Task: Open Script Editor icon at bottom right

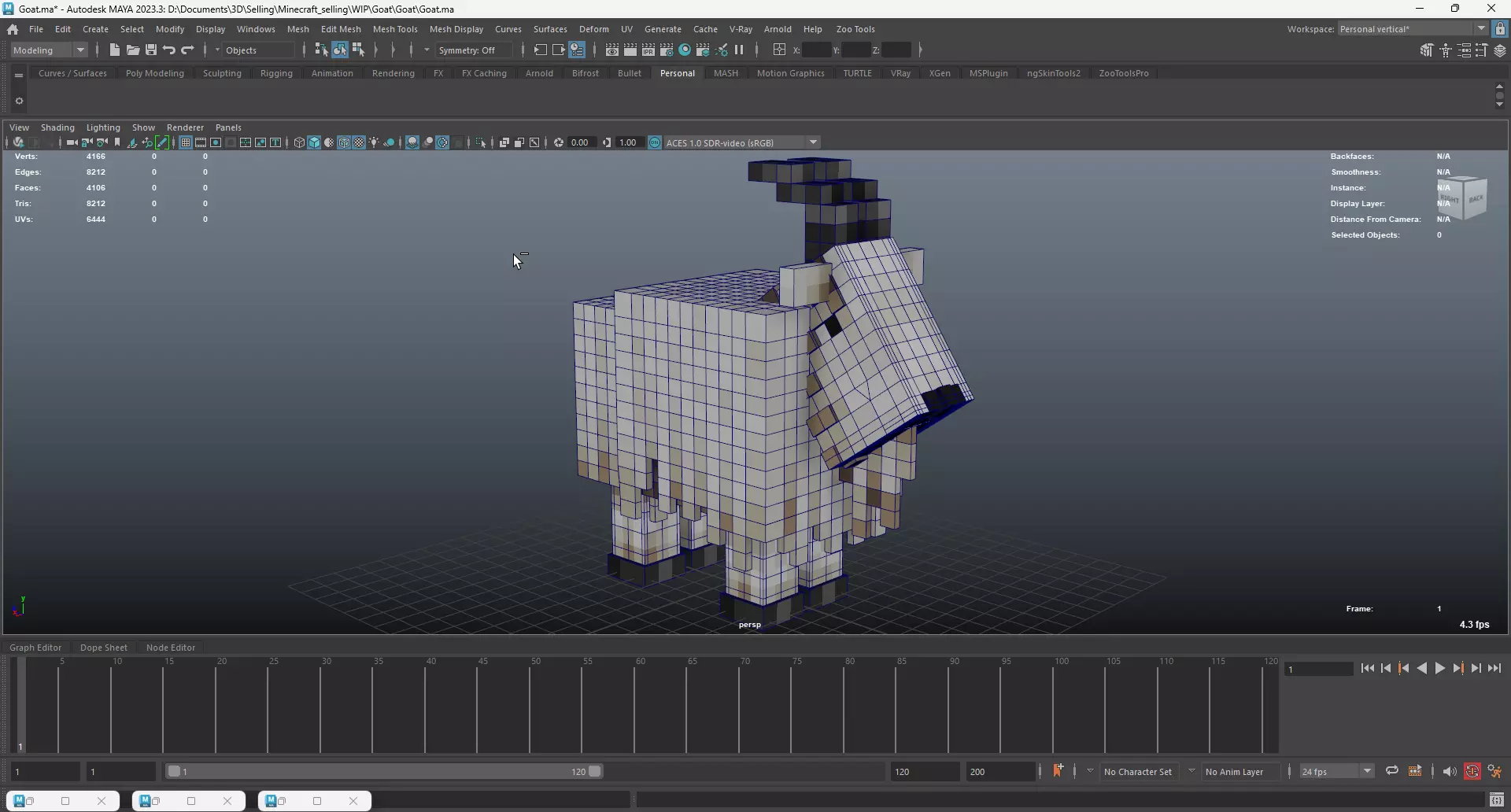Action: (x=1497, y=800)
